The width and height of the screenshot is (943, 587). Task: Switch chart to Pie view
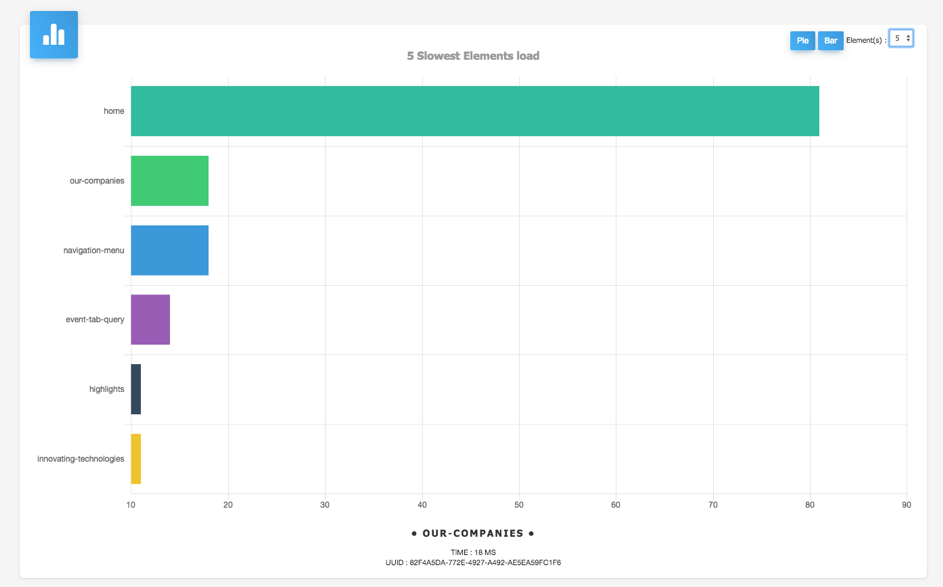(x=802, y=40)
